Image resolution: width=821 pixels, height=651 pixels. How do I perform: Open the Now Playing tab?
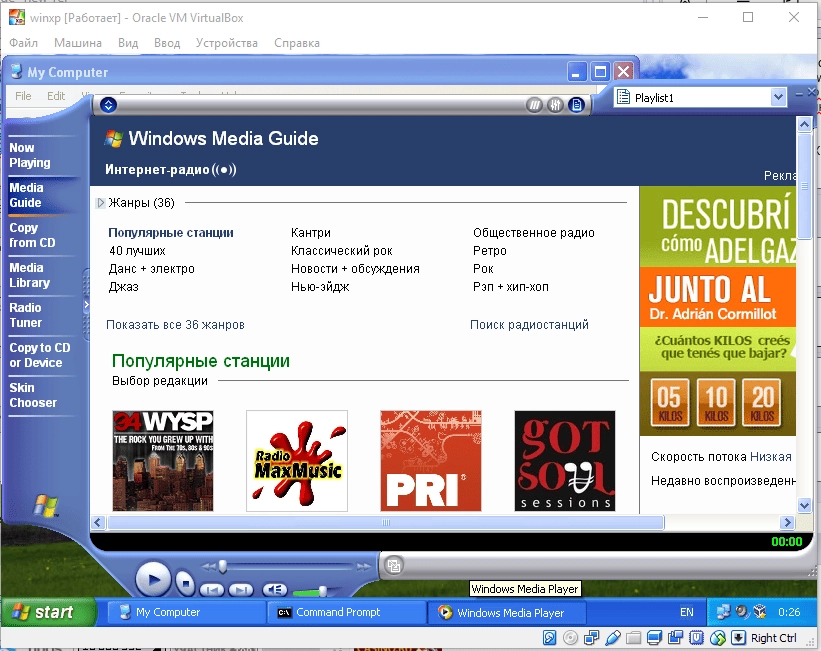coord(30,155)
